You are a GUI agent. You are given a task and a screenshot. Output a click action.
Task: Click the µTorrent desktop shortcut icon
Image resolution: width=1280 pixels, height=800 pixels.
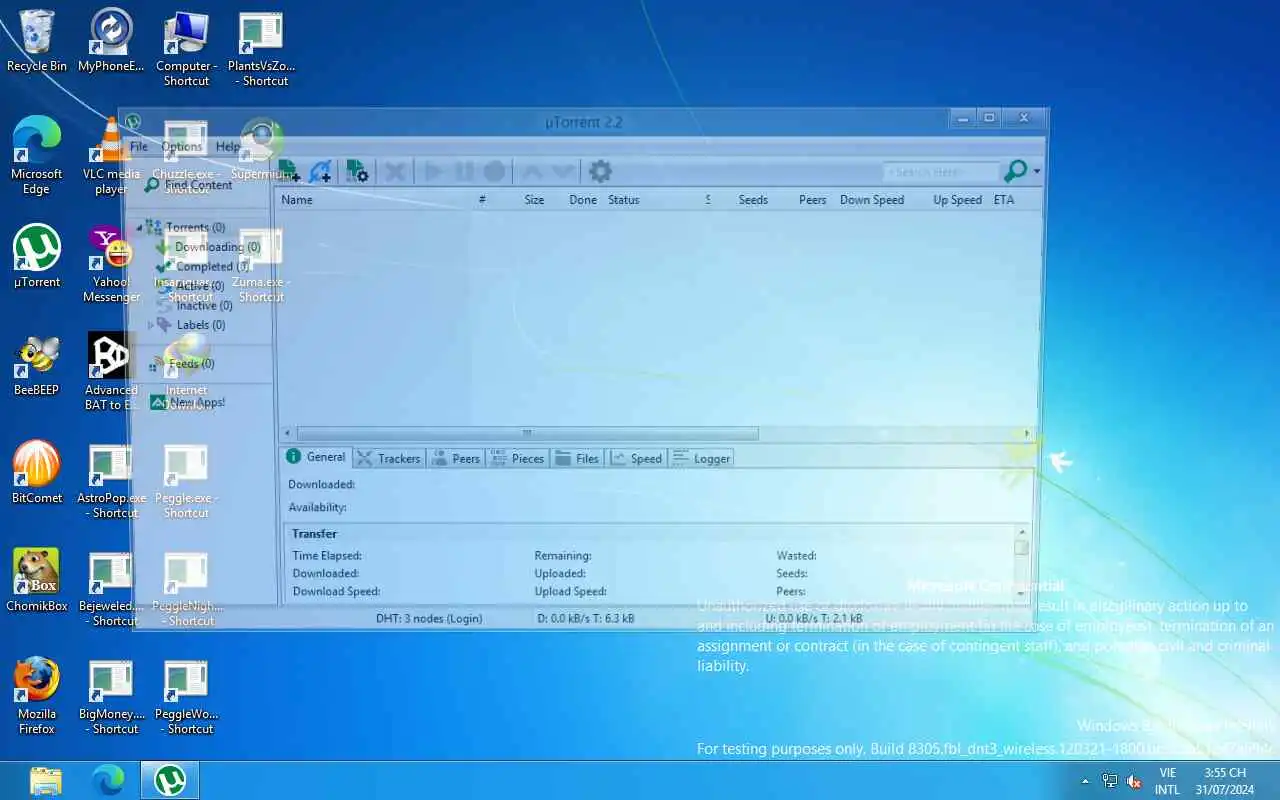point(37,256)
